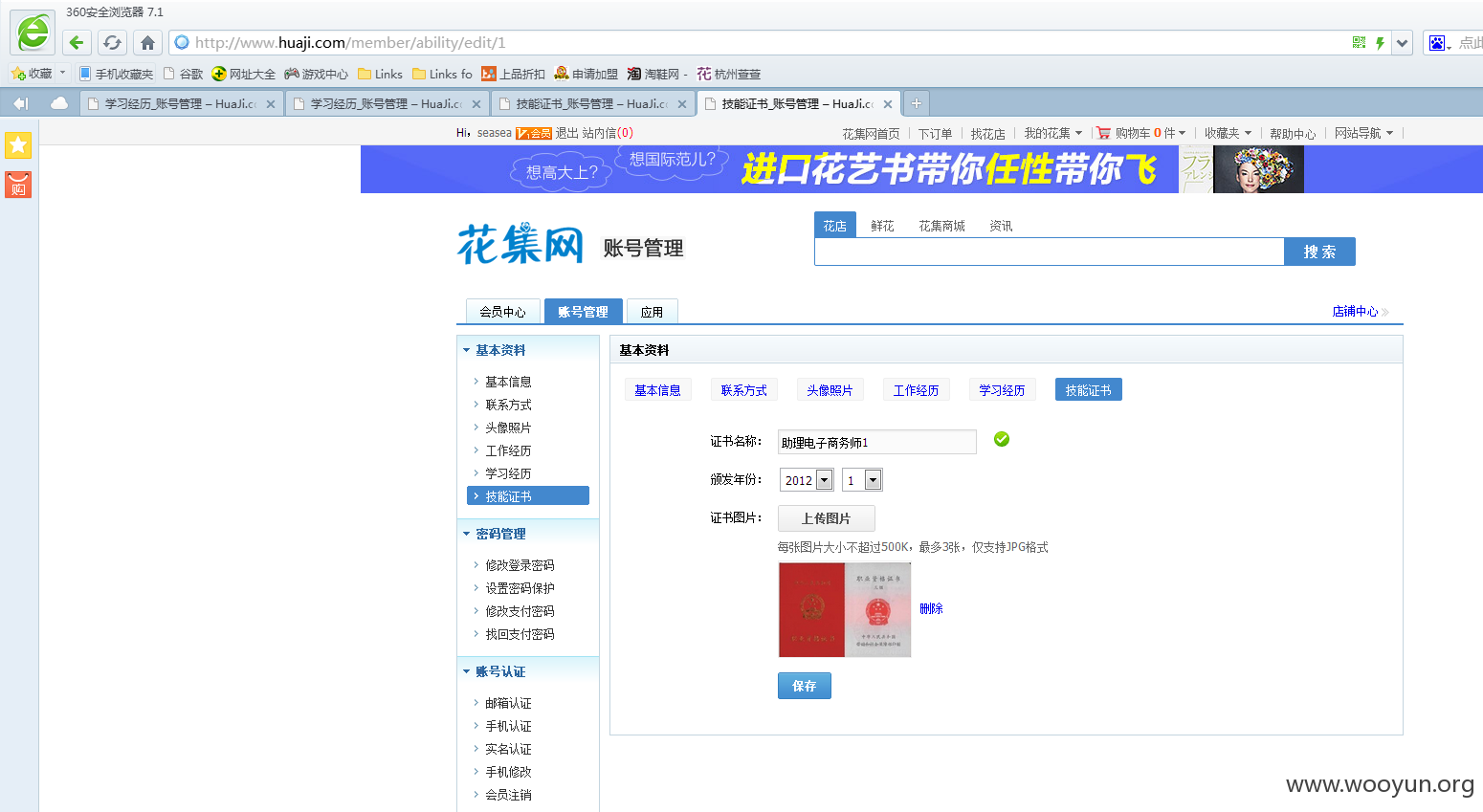Click the tab bar sidebar toggle icon

pyautogui.click(x=21, y=103)
